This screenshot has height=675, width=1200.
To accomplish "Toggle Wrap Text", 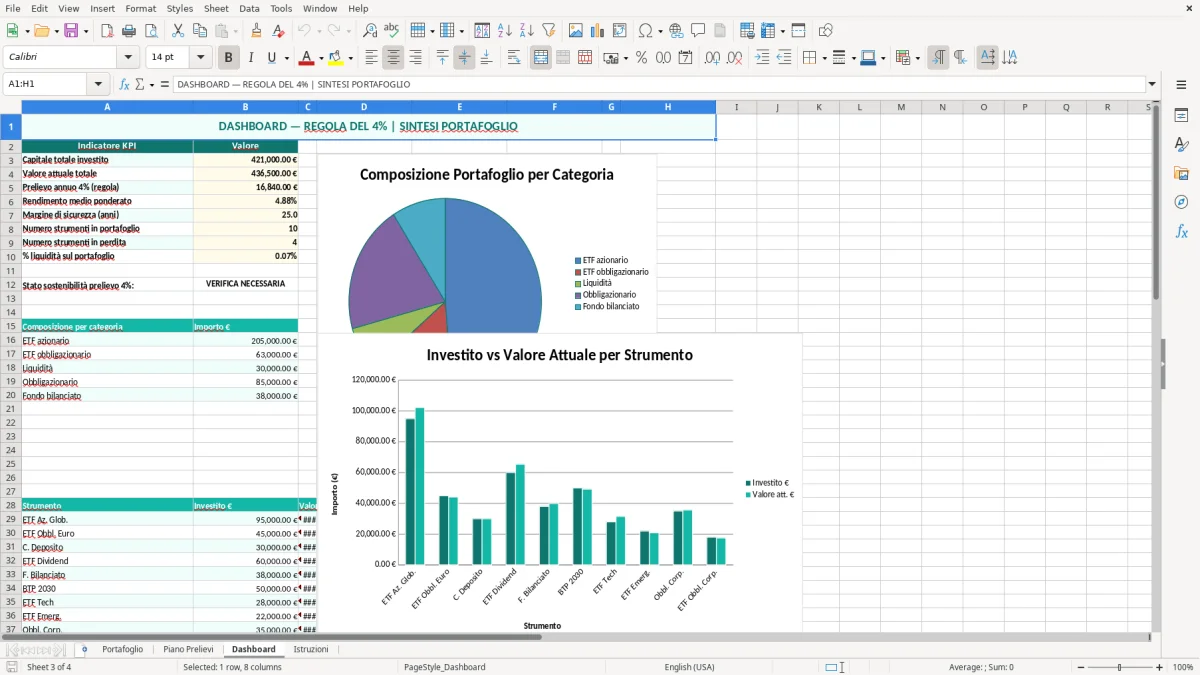I will (x=514, y=58).
